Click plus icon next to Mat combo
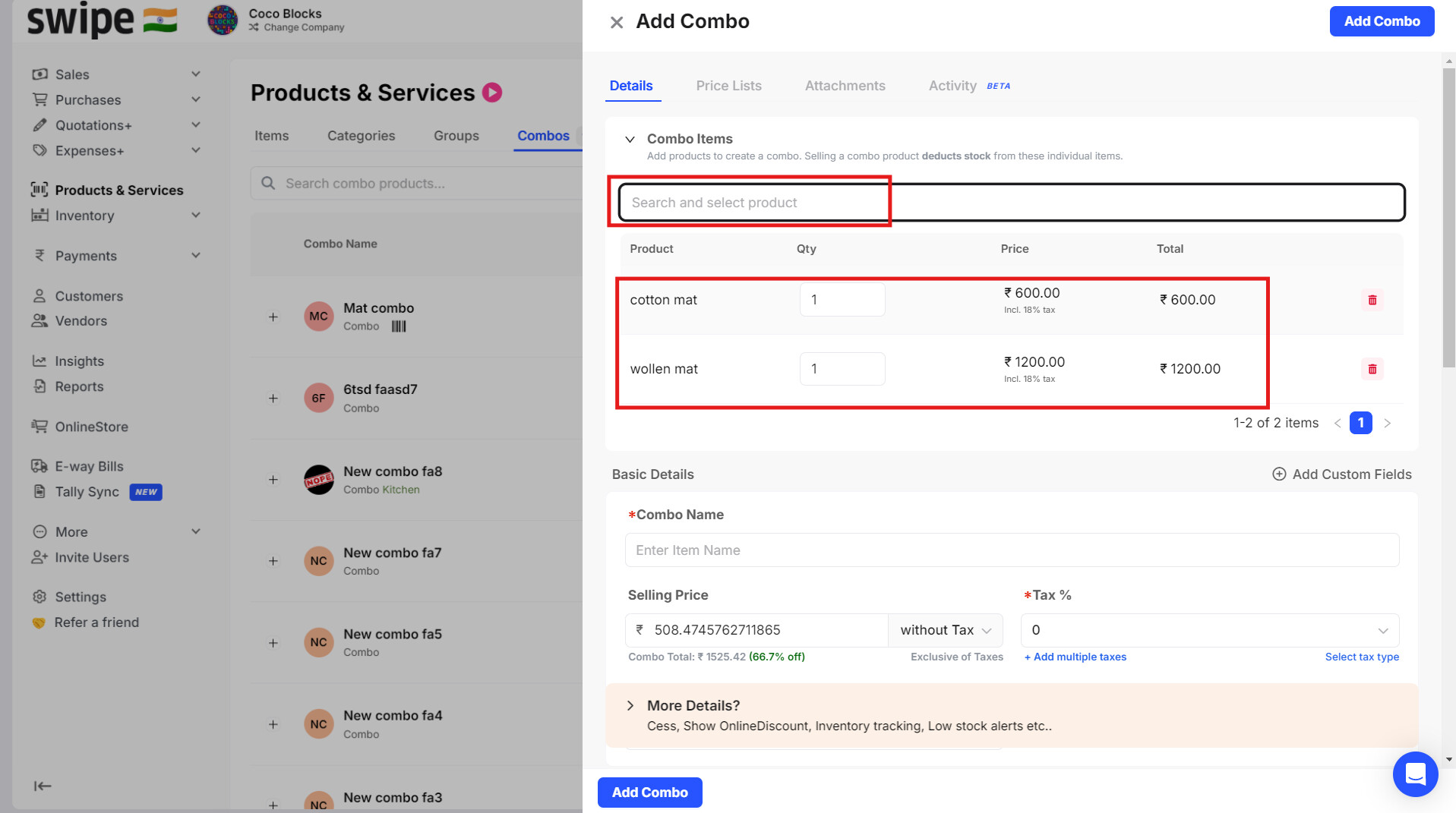 (273, 317)
